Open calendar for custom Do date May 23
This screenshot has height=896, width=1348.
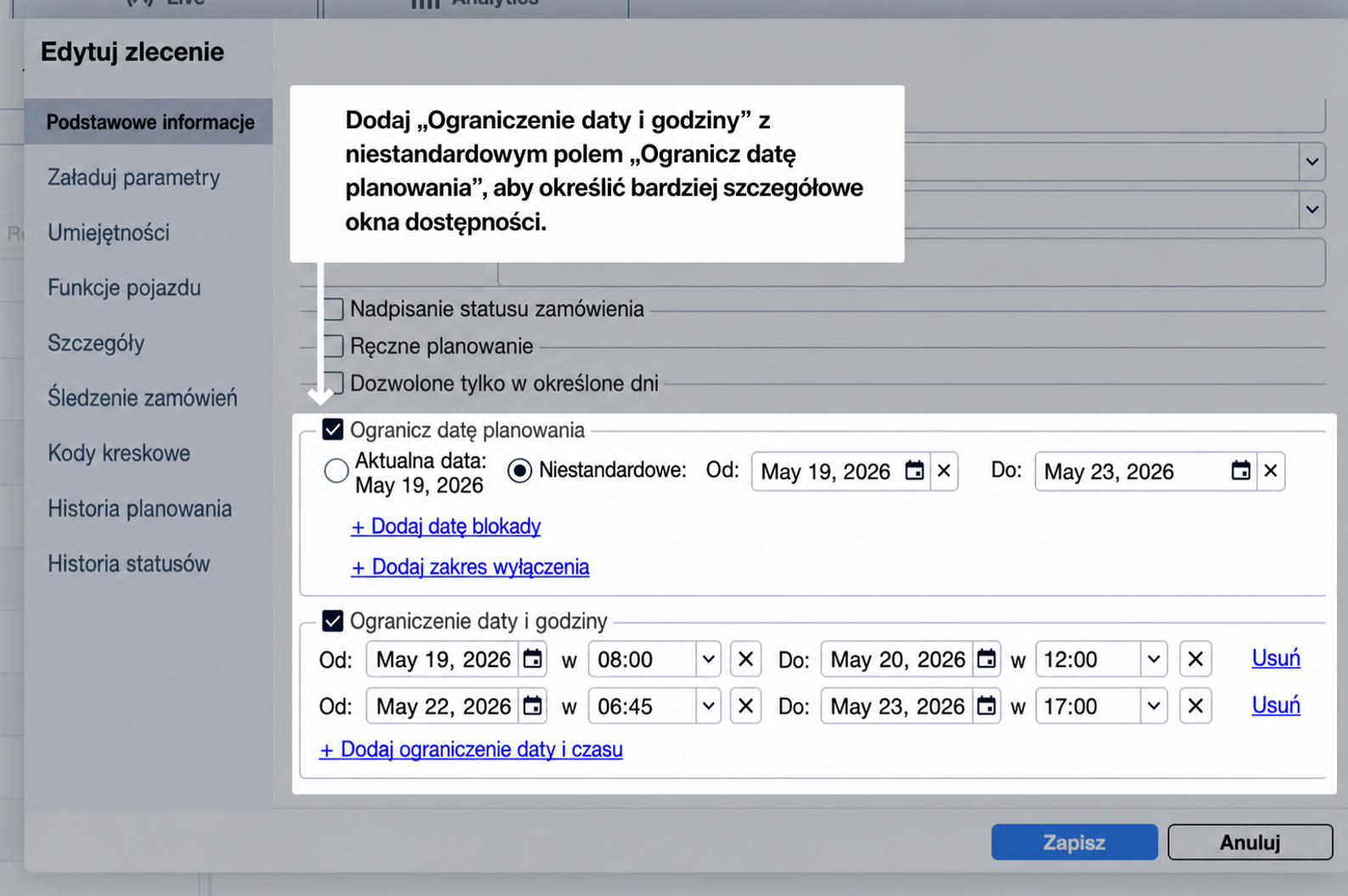tap(1241, 471)
